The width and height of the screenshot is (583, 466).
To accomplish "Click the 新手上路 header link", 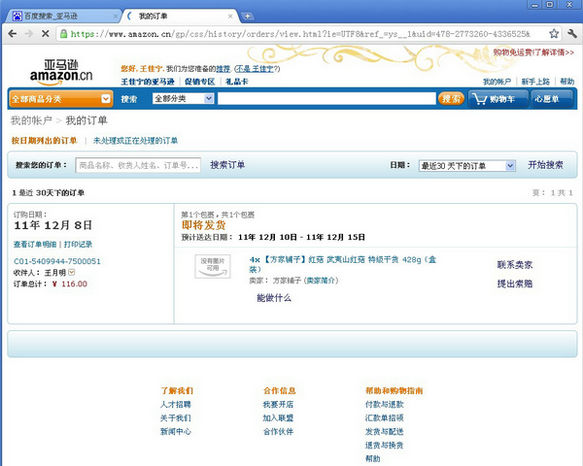I will click(x=535, y=81).
